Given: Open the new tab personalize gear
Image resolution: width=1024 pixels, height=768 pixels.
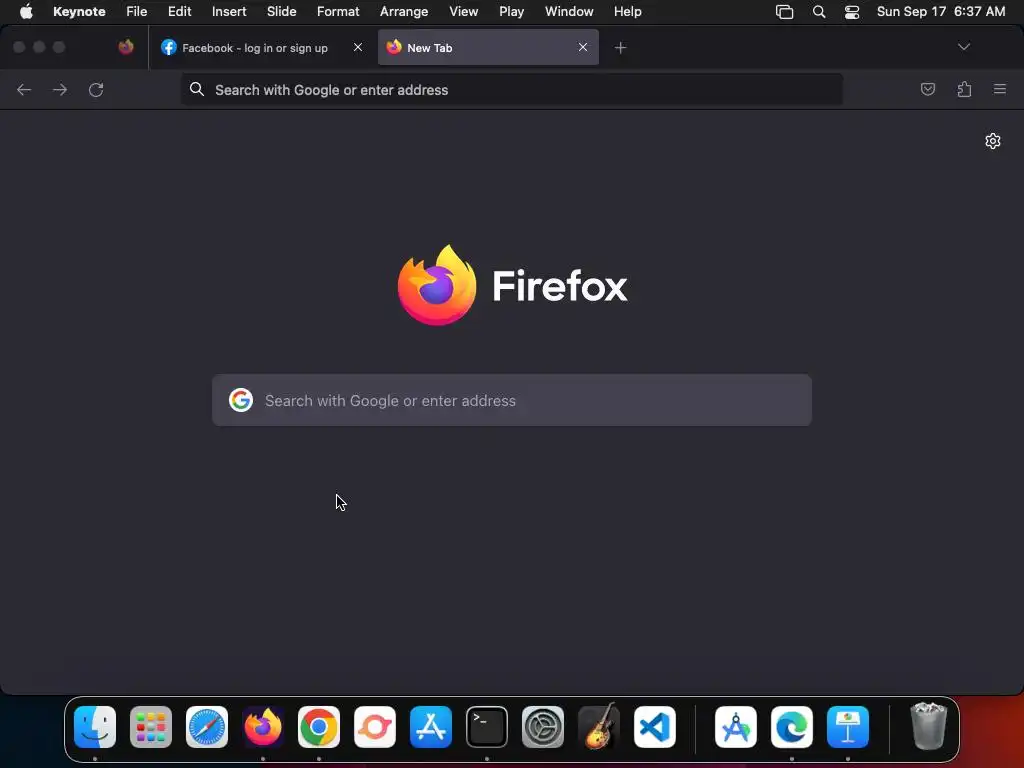Looking at the screenshot, I should [993, 141].
